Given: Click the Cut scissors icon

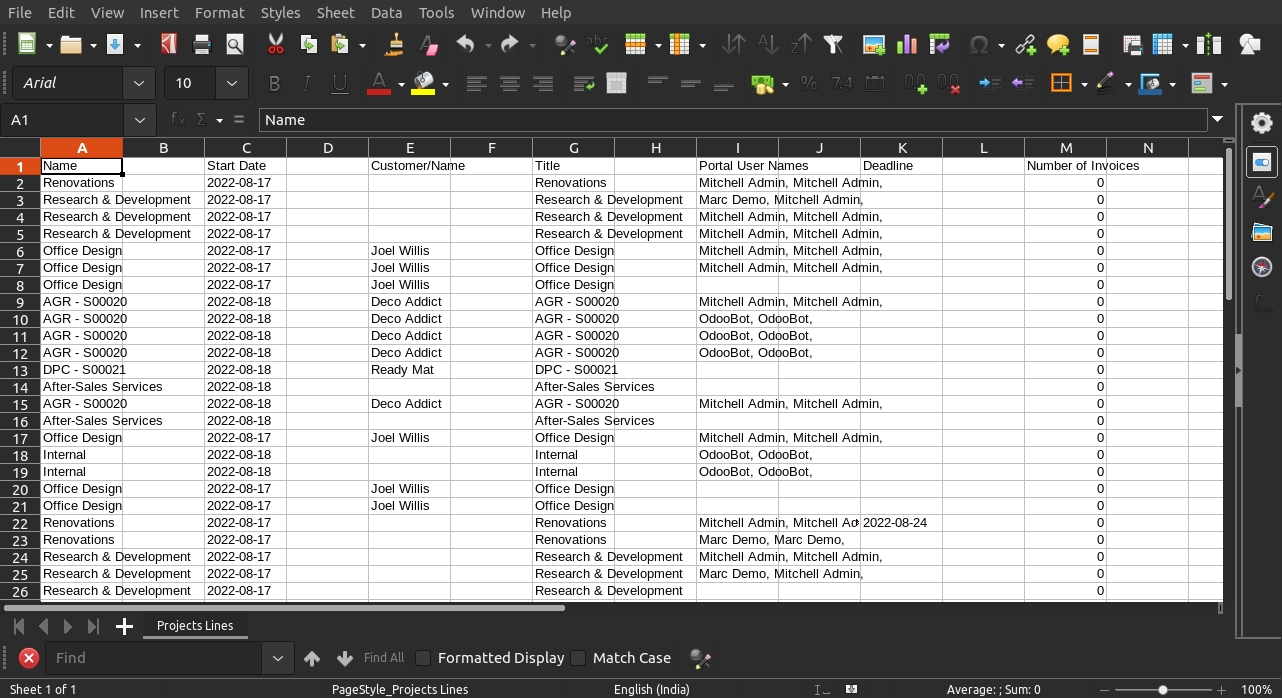Looking at the screenshot, I should tap(276, 44).
